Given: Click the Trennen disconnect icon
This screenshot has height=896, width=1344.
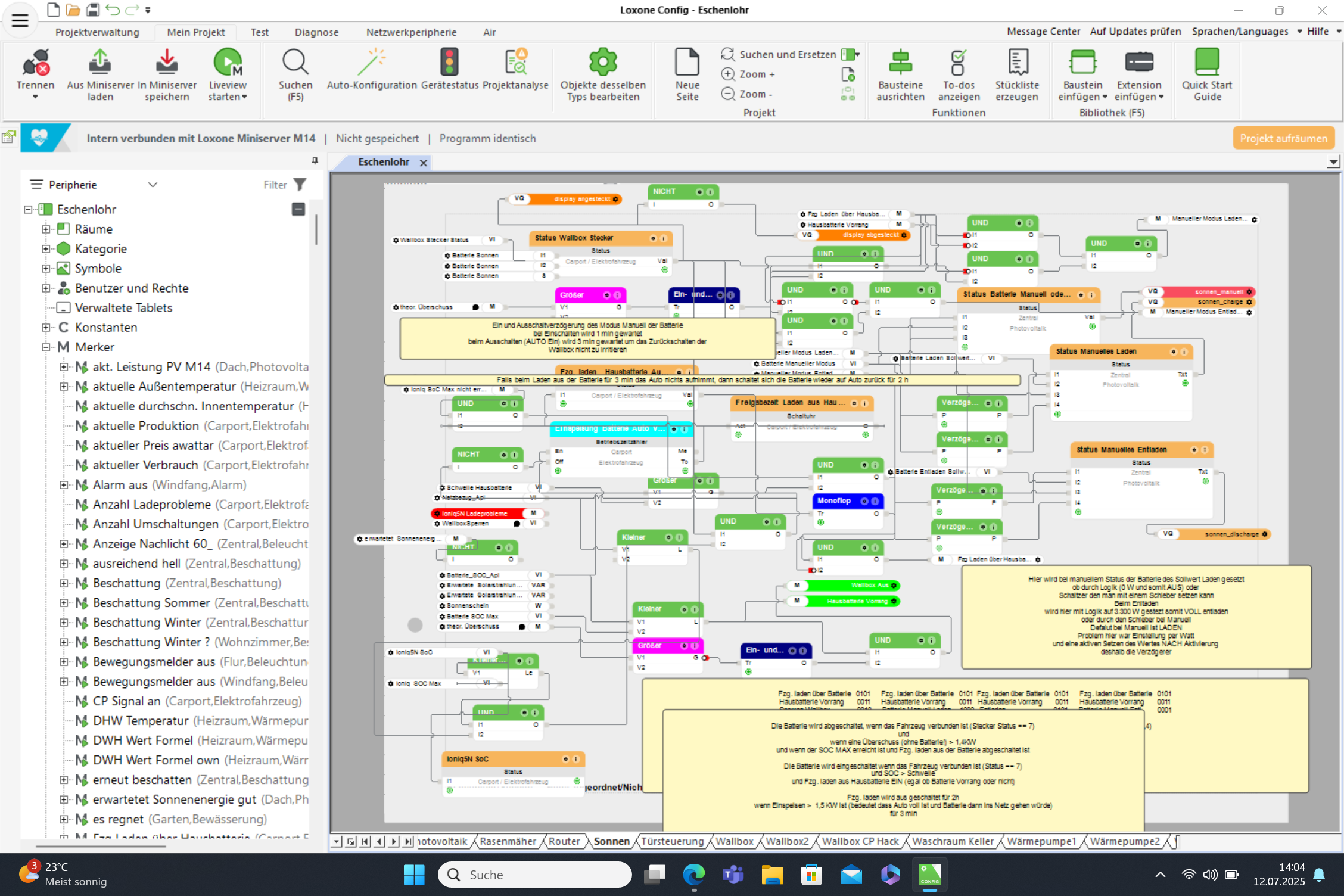Looking at the screenshot, I should pyautogui.click(x=36, y=63).
